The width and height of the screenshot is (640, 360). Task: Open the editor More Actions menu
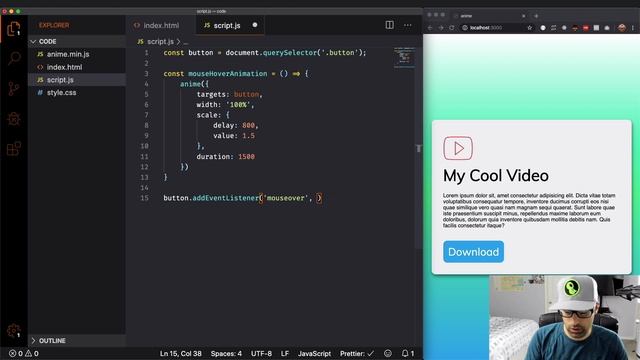coord(407,25)
